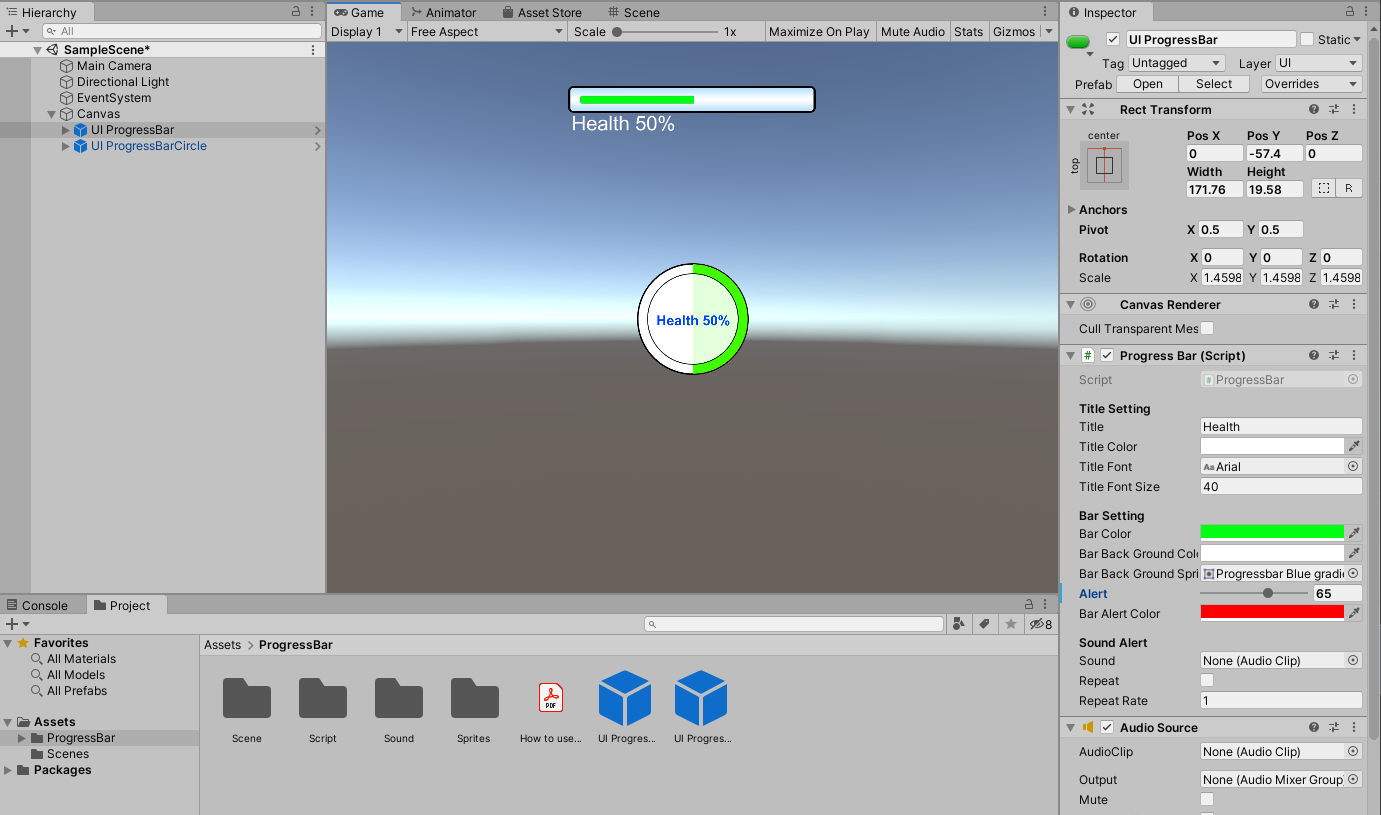Screen dimensions: 1381x815
Task: Open the Free Aspect dropdown
Action: tap(487, 32)
